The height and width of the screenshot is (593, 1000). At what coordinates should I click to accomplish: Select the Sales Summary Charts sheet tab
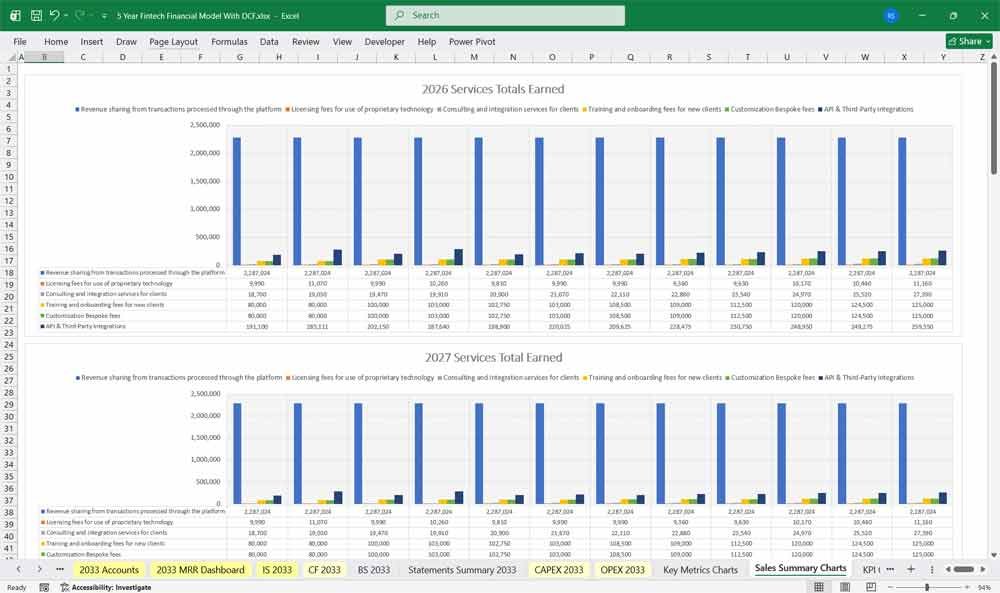800,568
